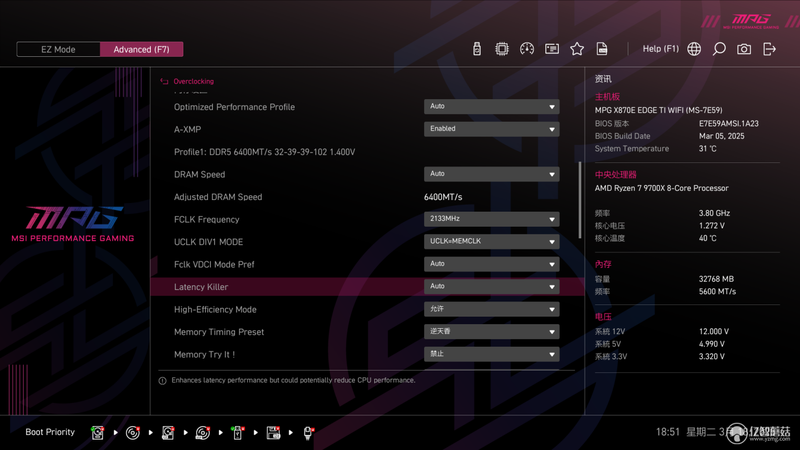Select hard disk boot device icon
This screenshot has width=800, height=450.
pos(97,433)
